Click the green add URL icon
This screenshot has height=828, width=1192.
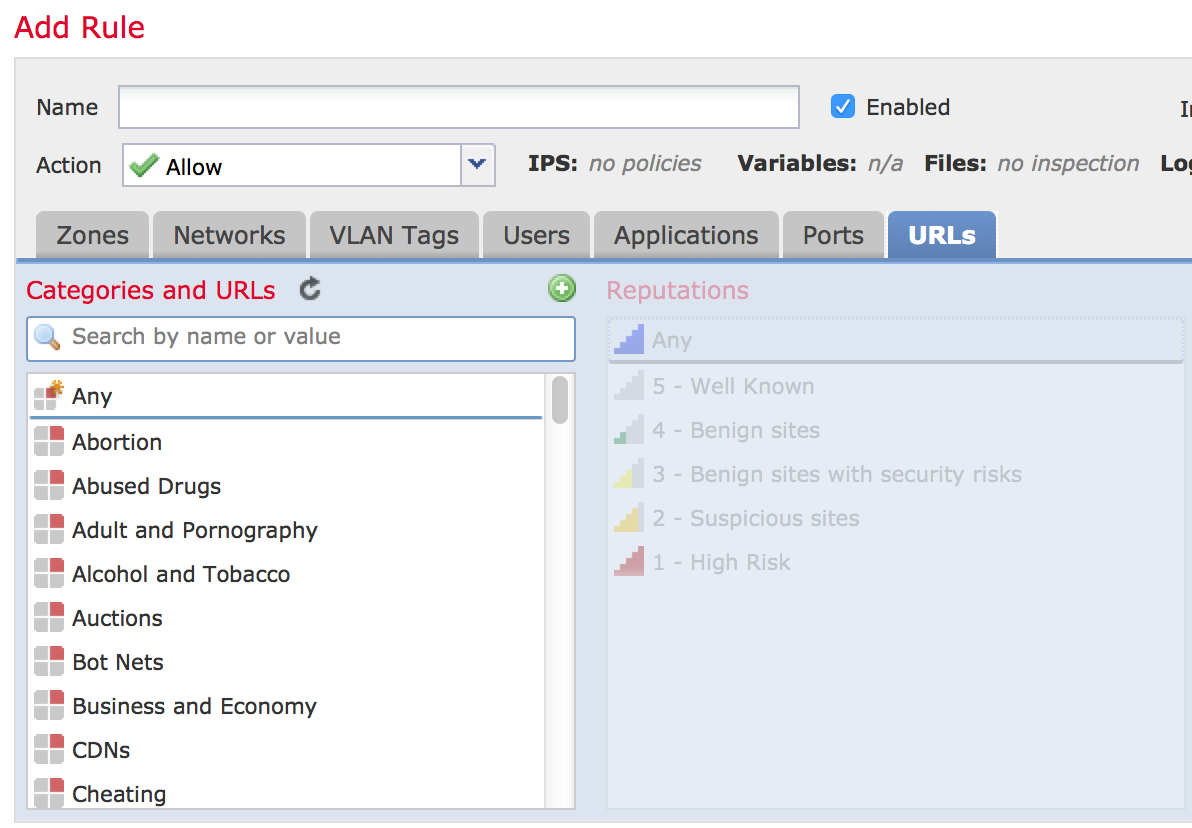tap(562, 289)
